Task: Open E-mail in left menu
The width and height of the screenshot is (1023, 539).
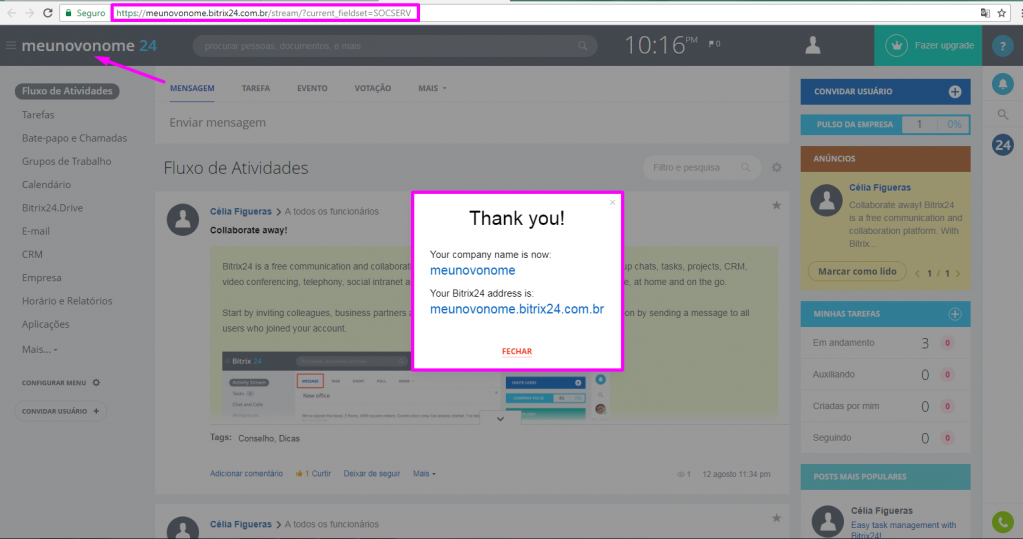Action: [36, 231]
